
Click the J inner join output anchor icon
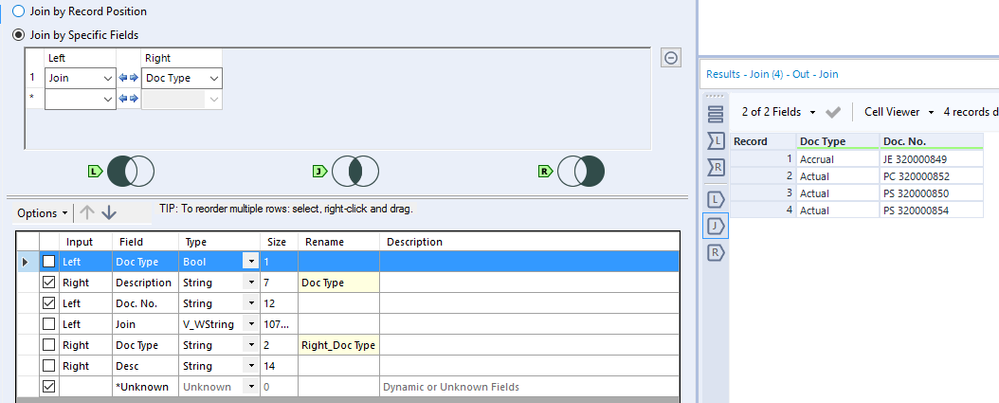coord(319,171)
